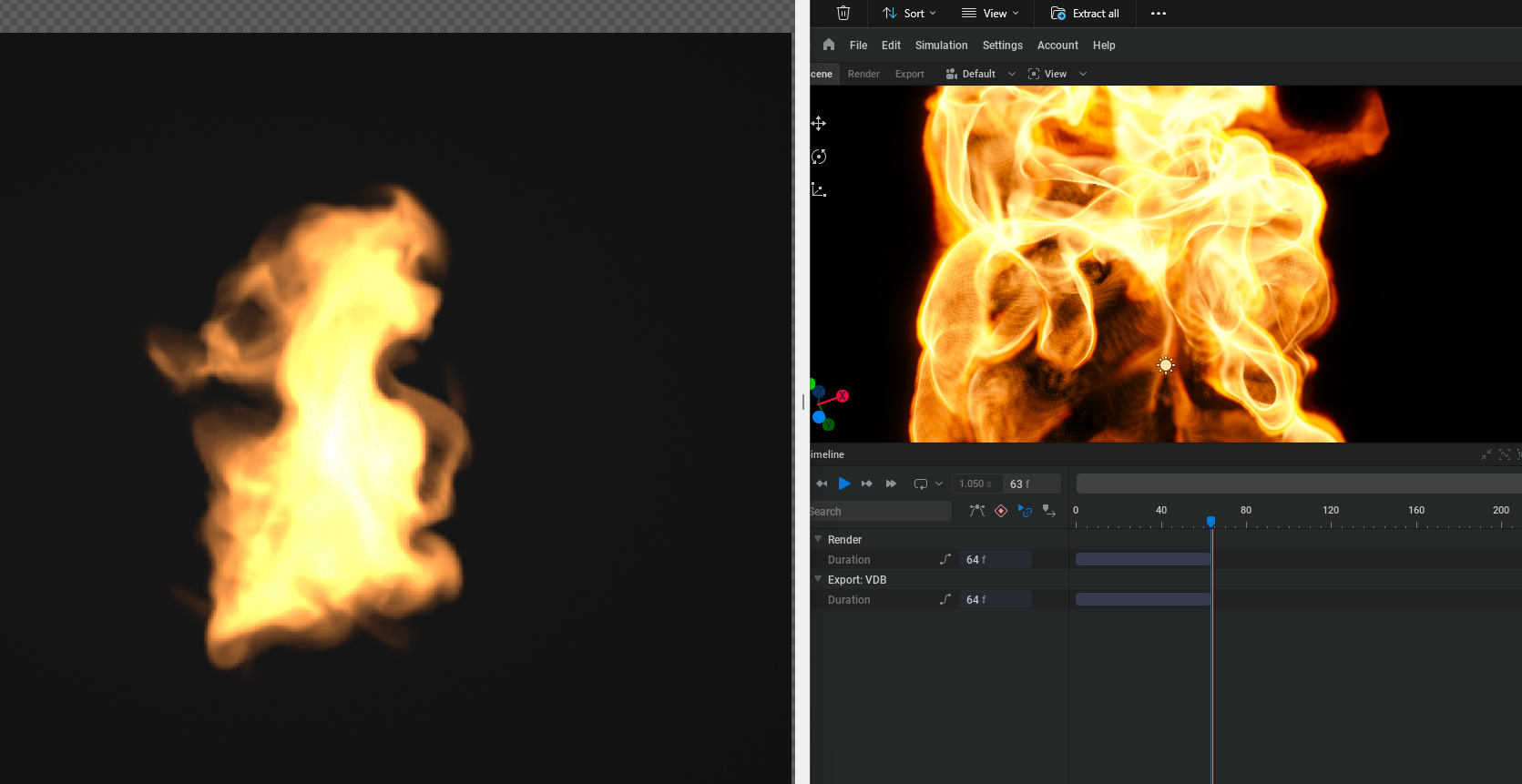Go to the Home icon in menu bar
The image size is (1522, 784).
[x=829, y=45]
